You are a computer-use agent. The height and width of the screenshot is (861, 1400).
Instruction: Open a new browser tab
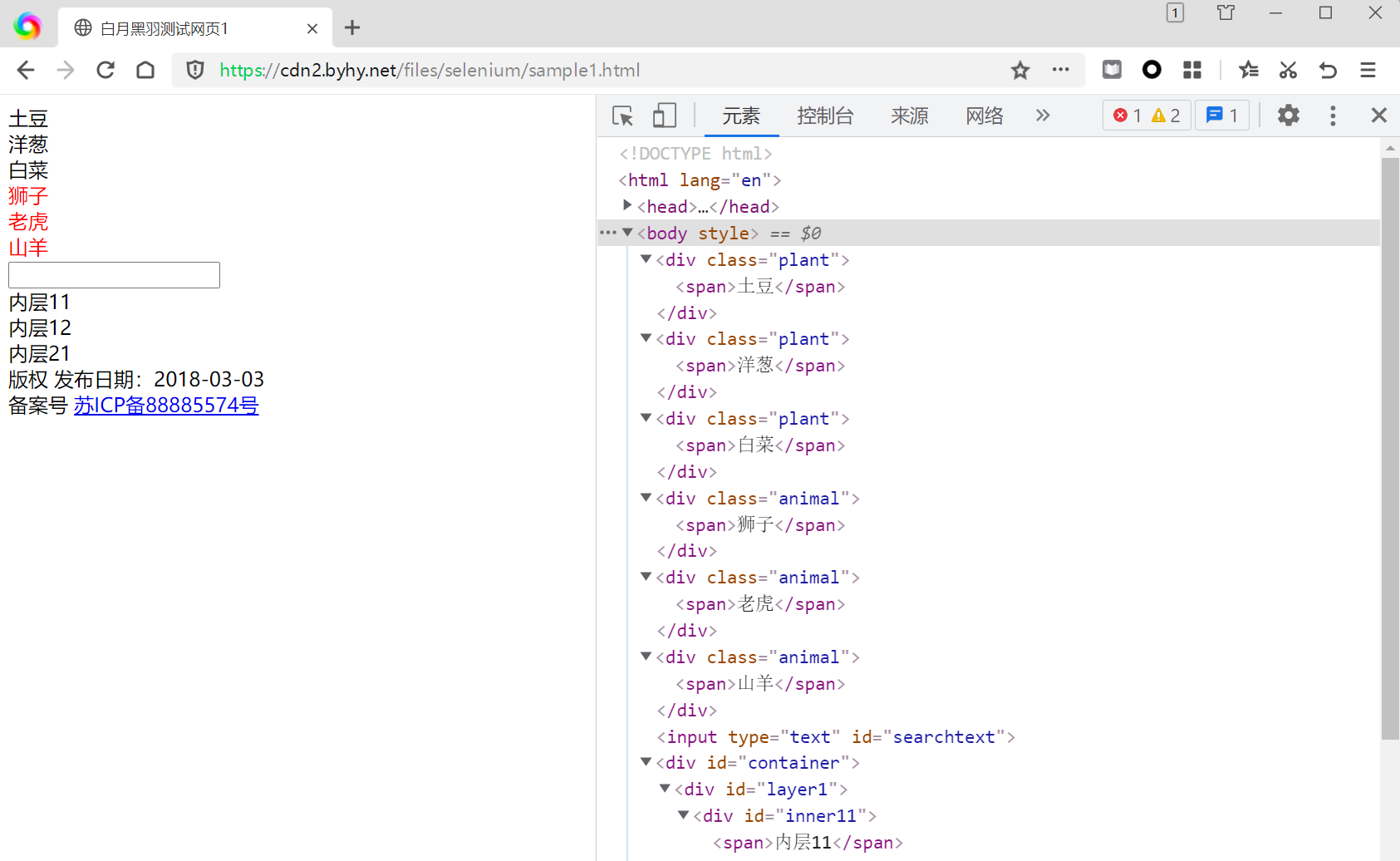pyautogui.click(x=352, y=27)
